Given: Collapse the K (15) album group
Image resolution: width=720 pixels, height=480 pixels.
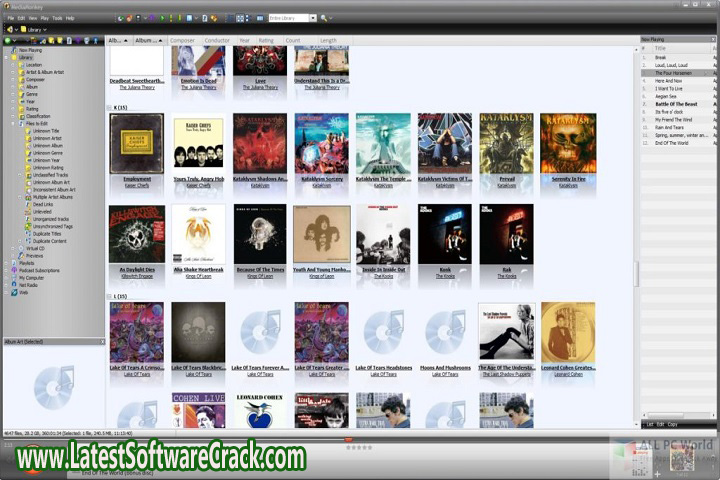Looking at the screenshot, I should [x=110, y=107].
